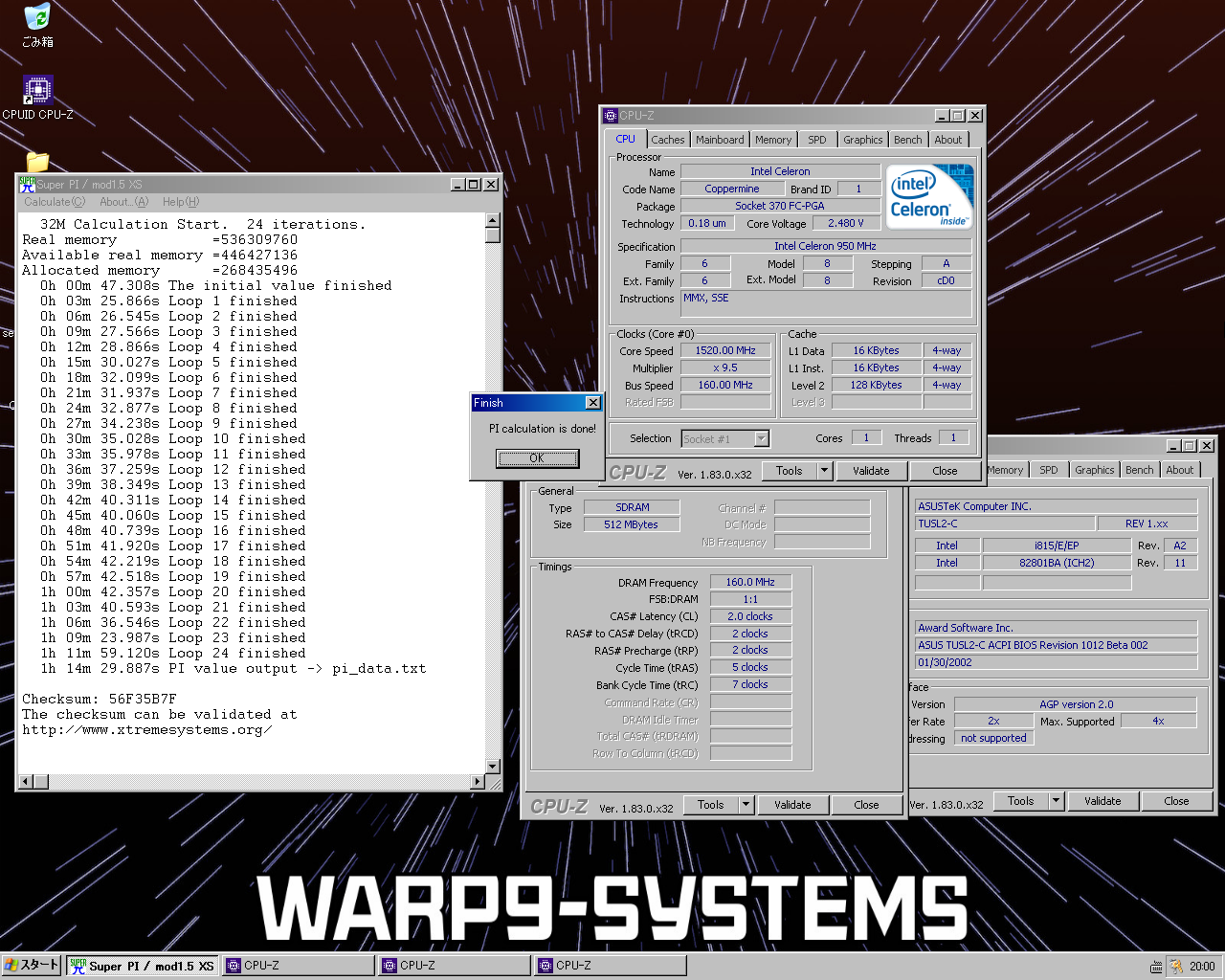Click the taskbar clock showing 20:00
The height and width of the screenshot is (980, 1225).
tap(1202, 967)
